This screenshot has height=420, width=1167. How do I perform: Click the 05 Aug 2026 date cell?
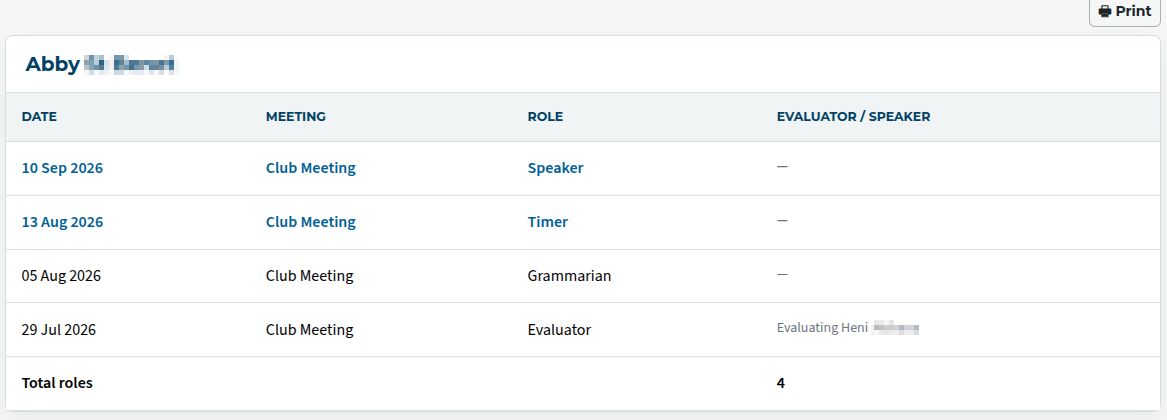tap(61, 276)
